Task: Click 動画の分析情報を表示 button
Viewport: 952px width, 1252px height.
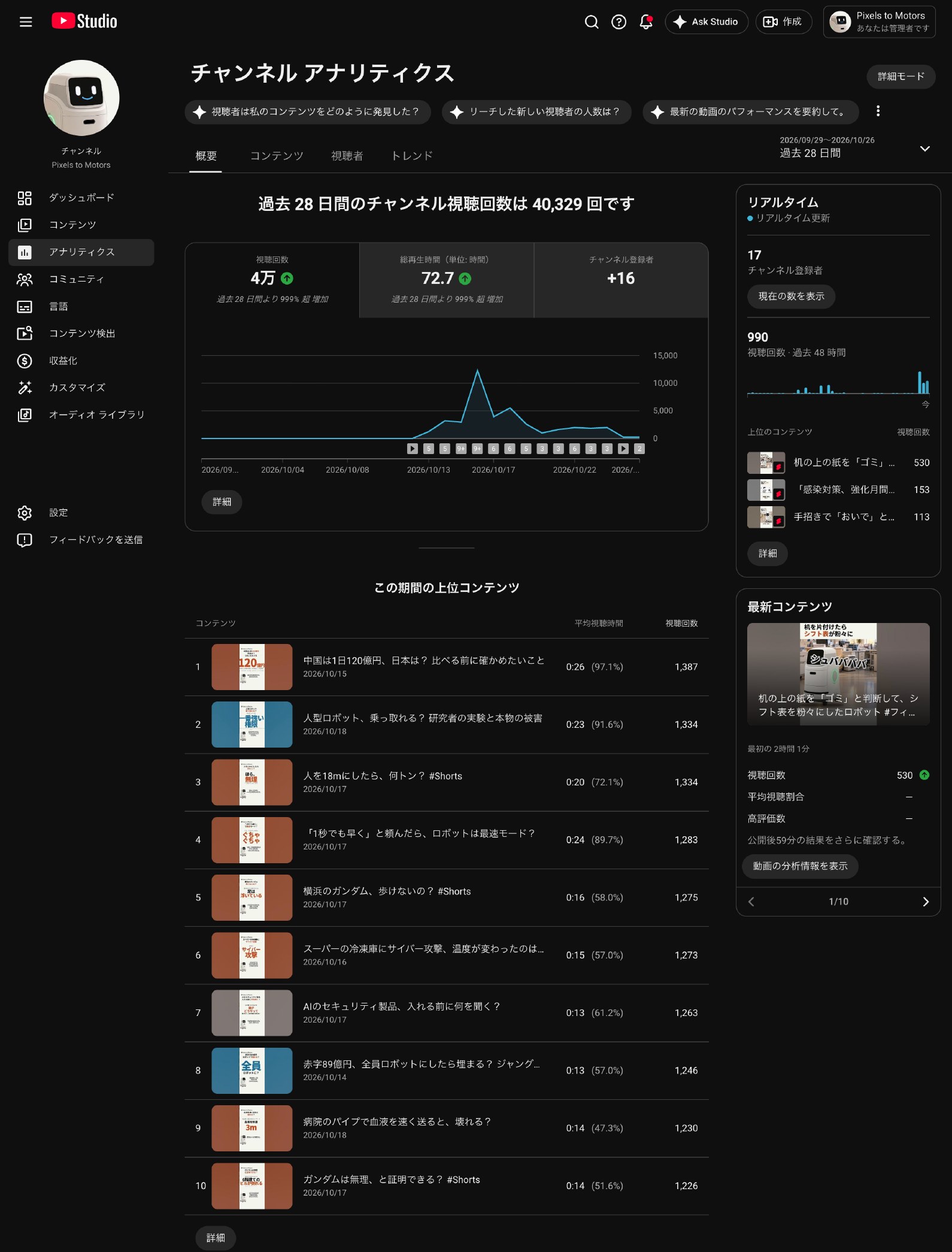Action: click(800, 866)
